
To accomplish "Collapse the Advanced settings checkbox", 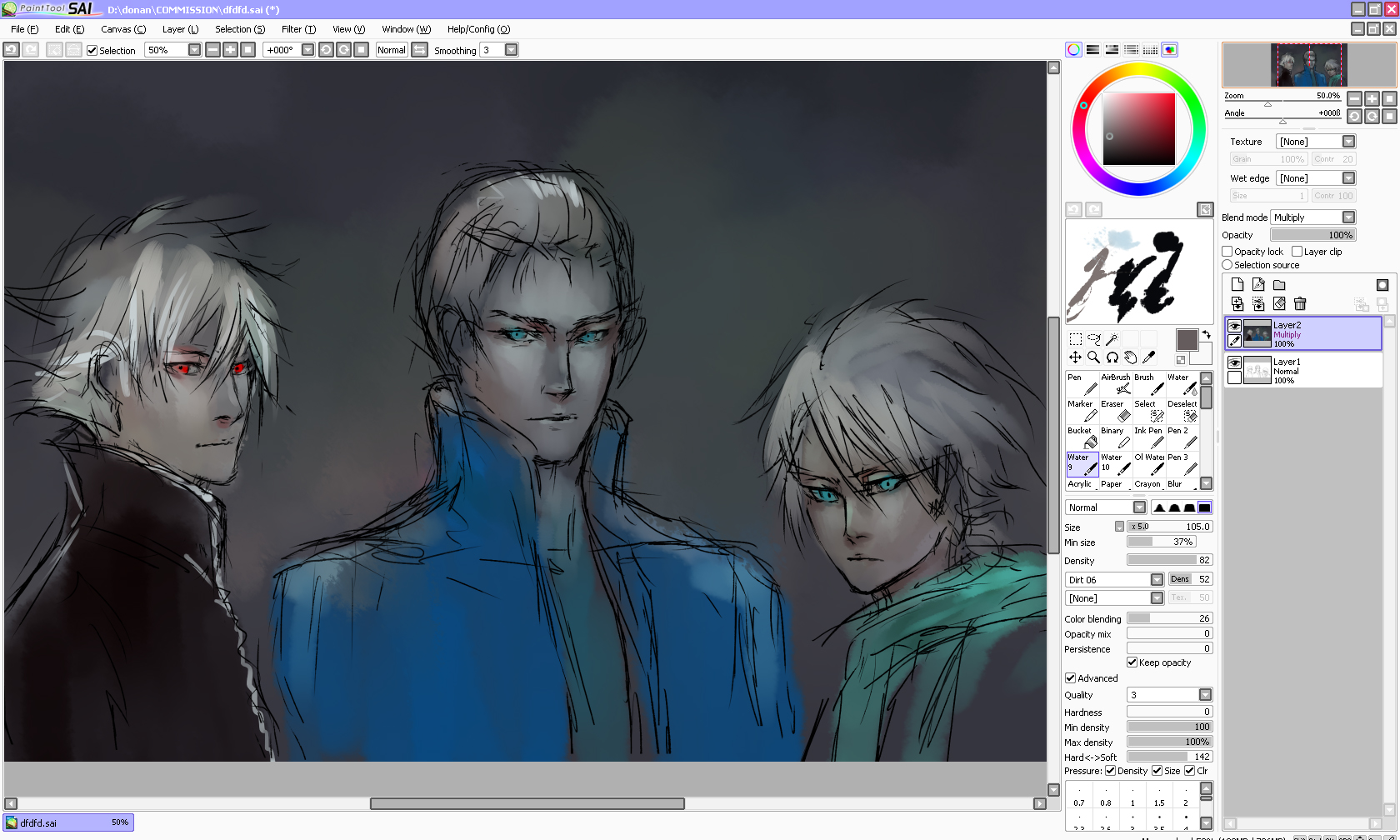I will [x=1071, y=678].
